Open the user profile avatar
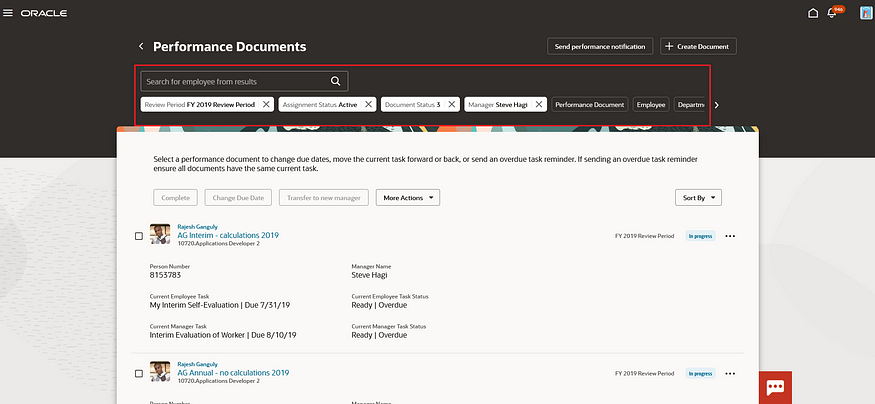875x404 pixels. 865,13
